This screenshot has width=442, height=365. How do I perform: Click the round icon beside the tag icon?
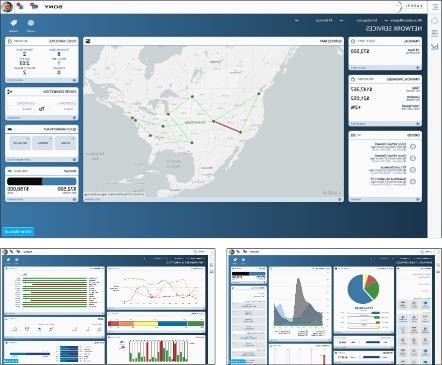pyautogui.click(x=31, y=23)
